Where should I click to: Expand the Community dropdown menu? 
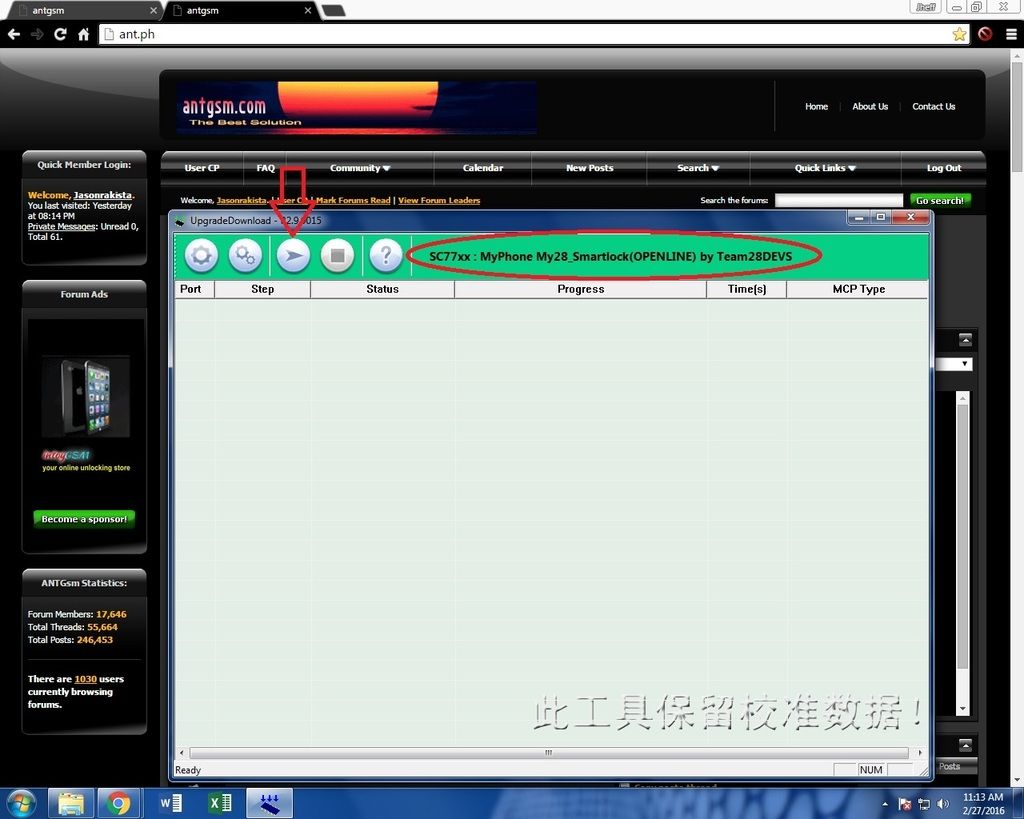coord(360,168)
